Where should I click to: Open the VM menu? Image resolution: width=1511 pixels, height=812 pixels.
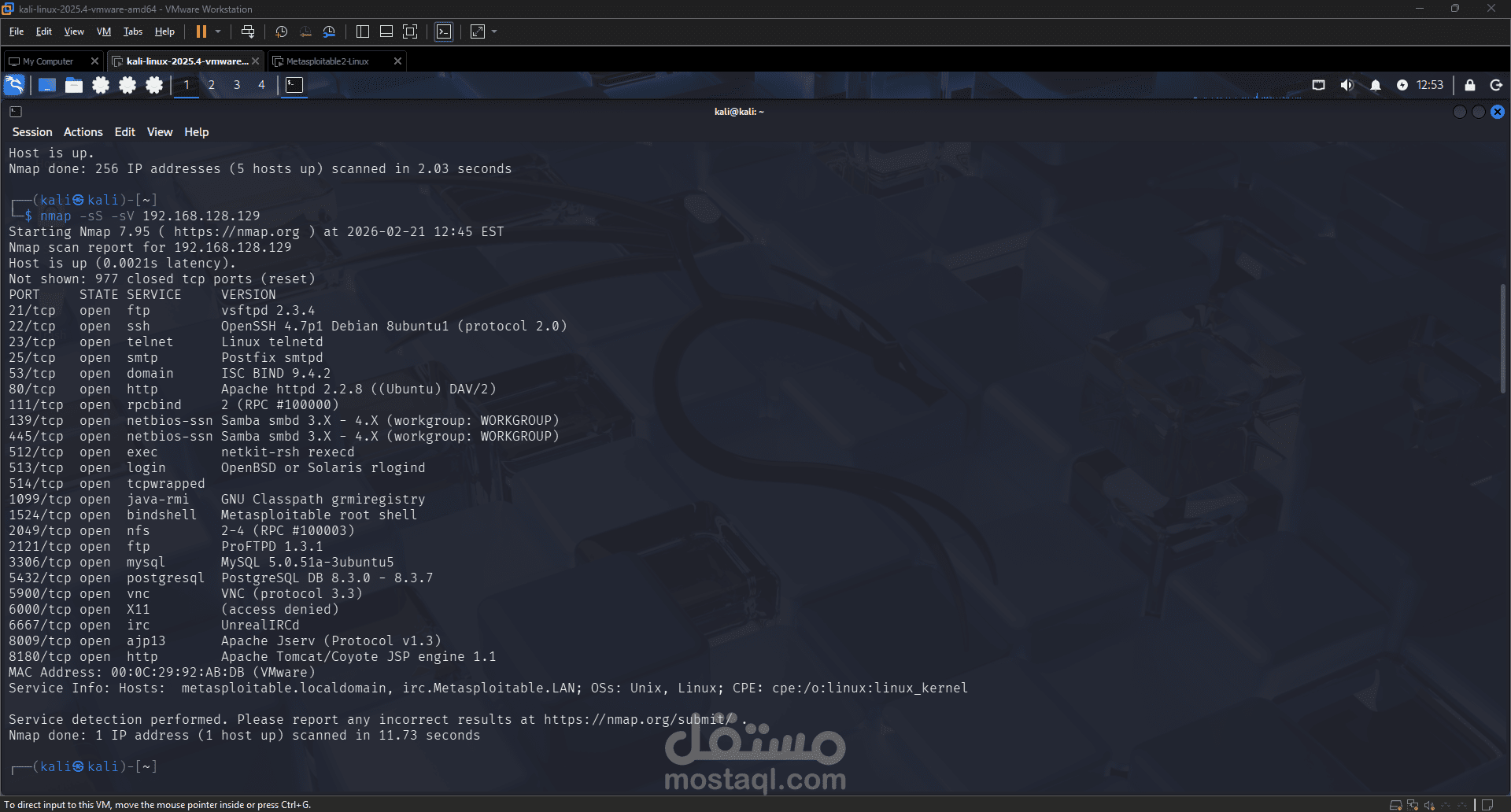point(104,31)
